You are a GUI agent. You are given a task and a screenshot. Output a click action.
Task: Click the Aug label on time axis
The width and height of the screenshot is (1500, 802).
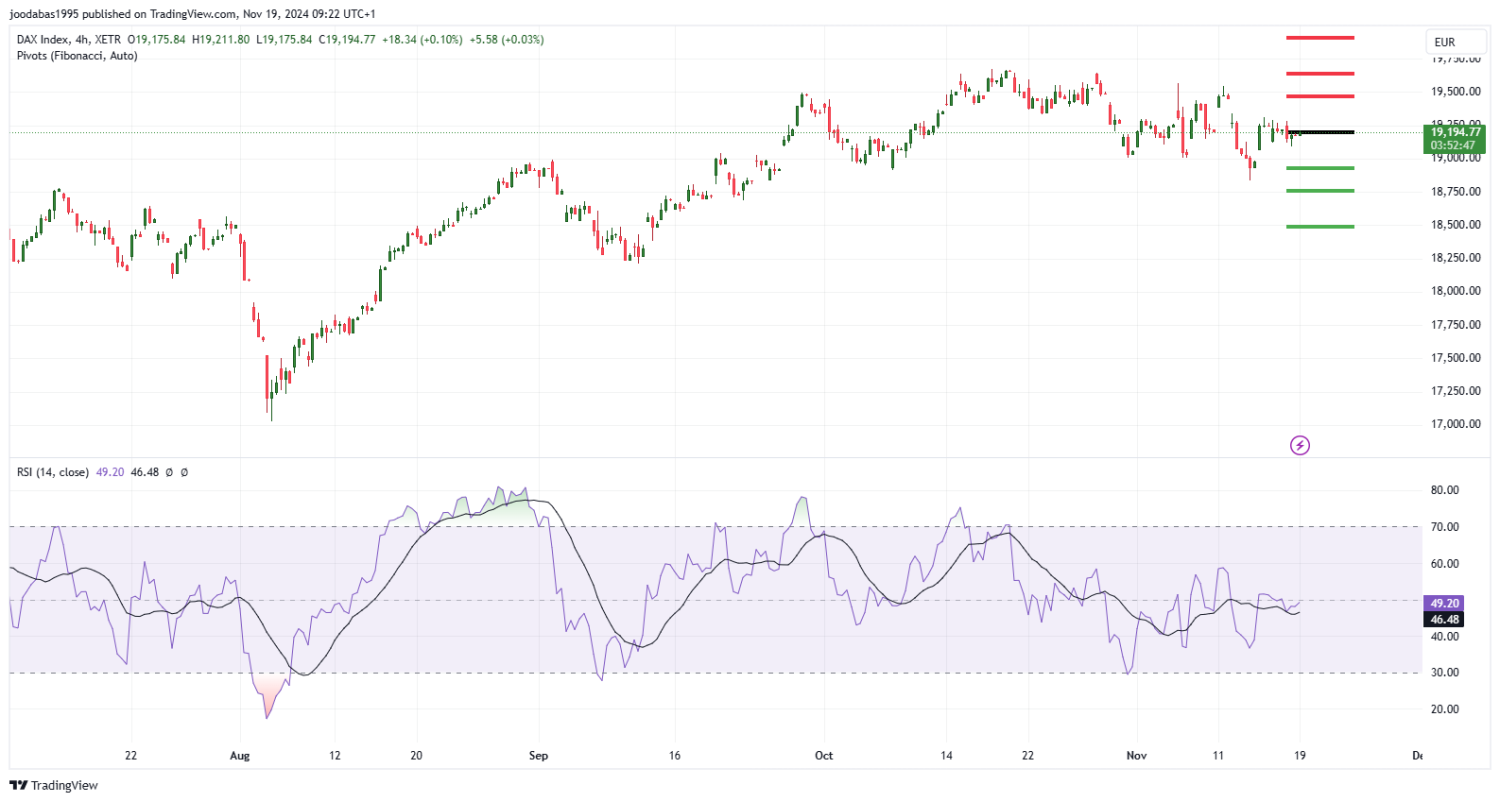click(239, 755)
